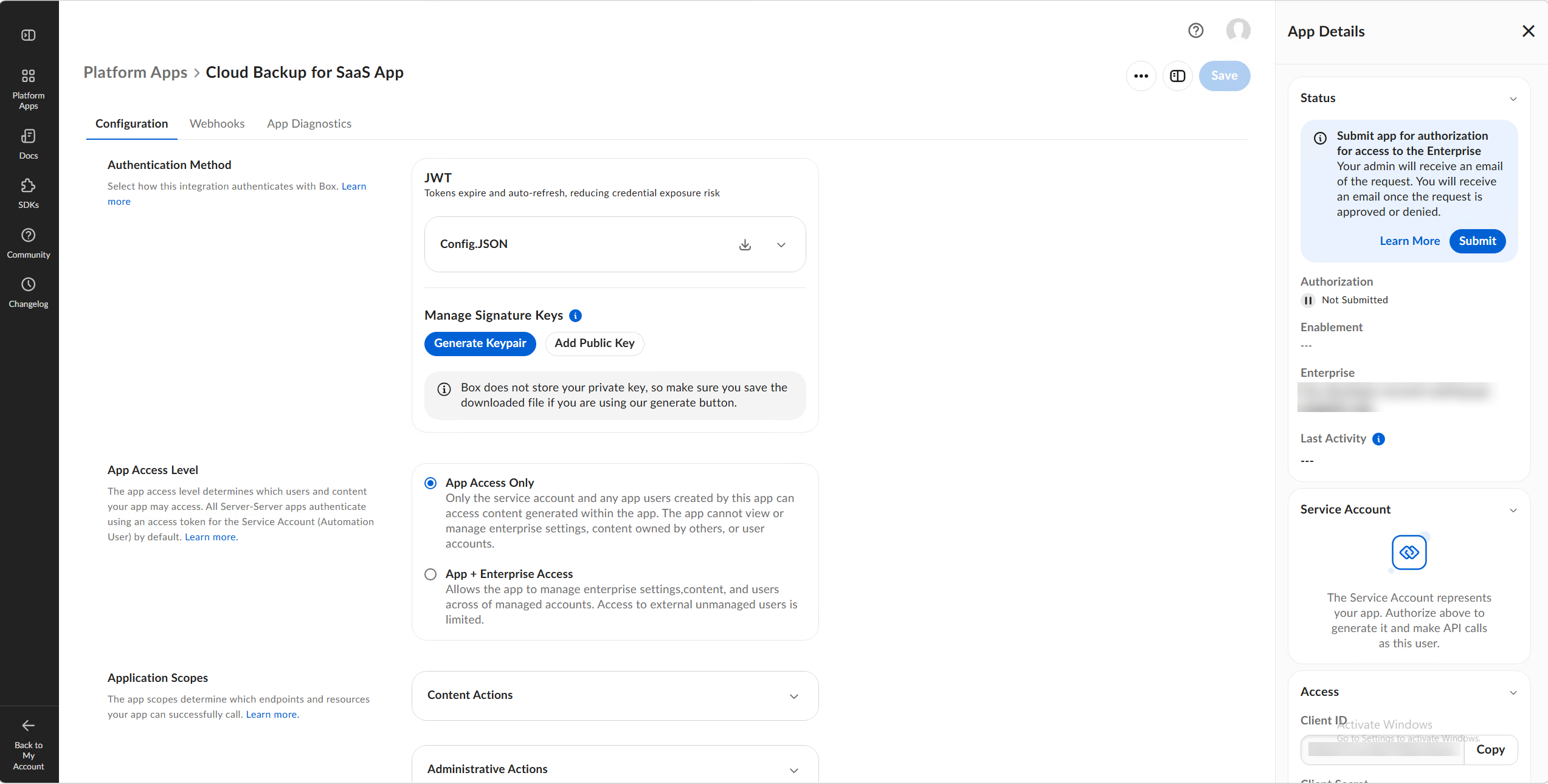Switch to the Webhooks tab
Image resolution: width=1548 pixels, height=784 pixels.
tap(217, 124)
